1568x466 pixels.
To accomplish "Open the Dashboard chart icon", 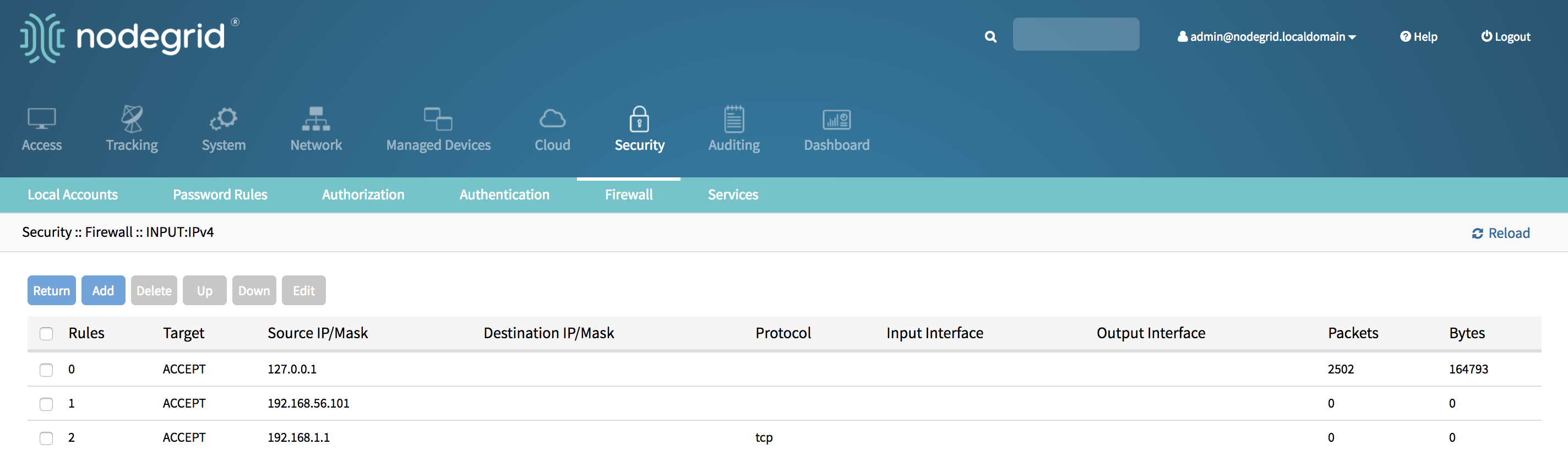I will click(836, 120).
